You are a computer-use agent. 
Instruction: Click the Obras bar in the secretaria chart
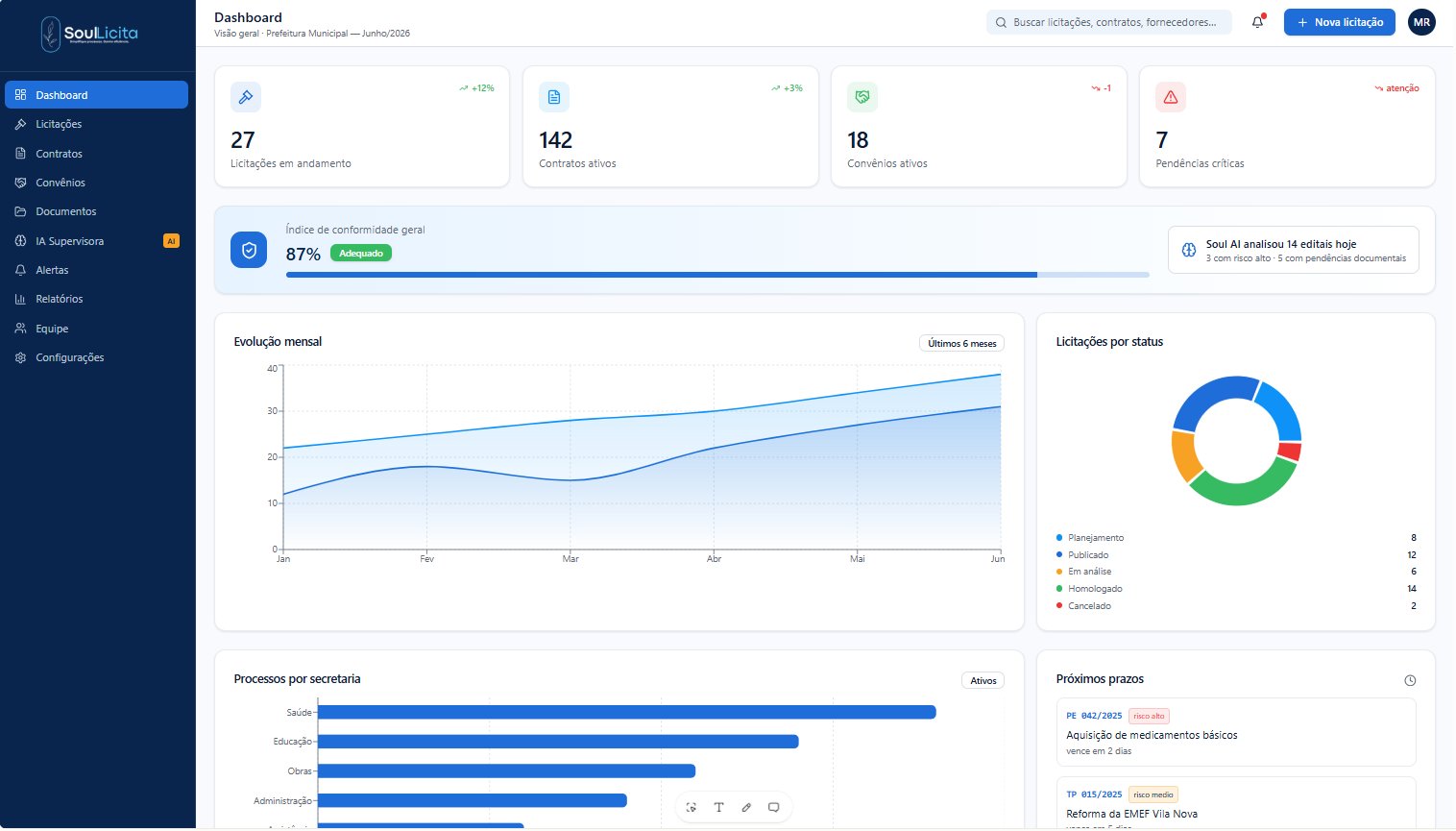506,770
